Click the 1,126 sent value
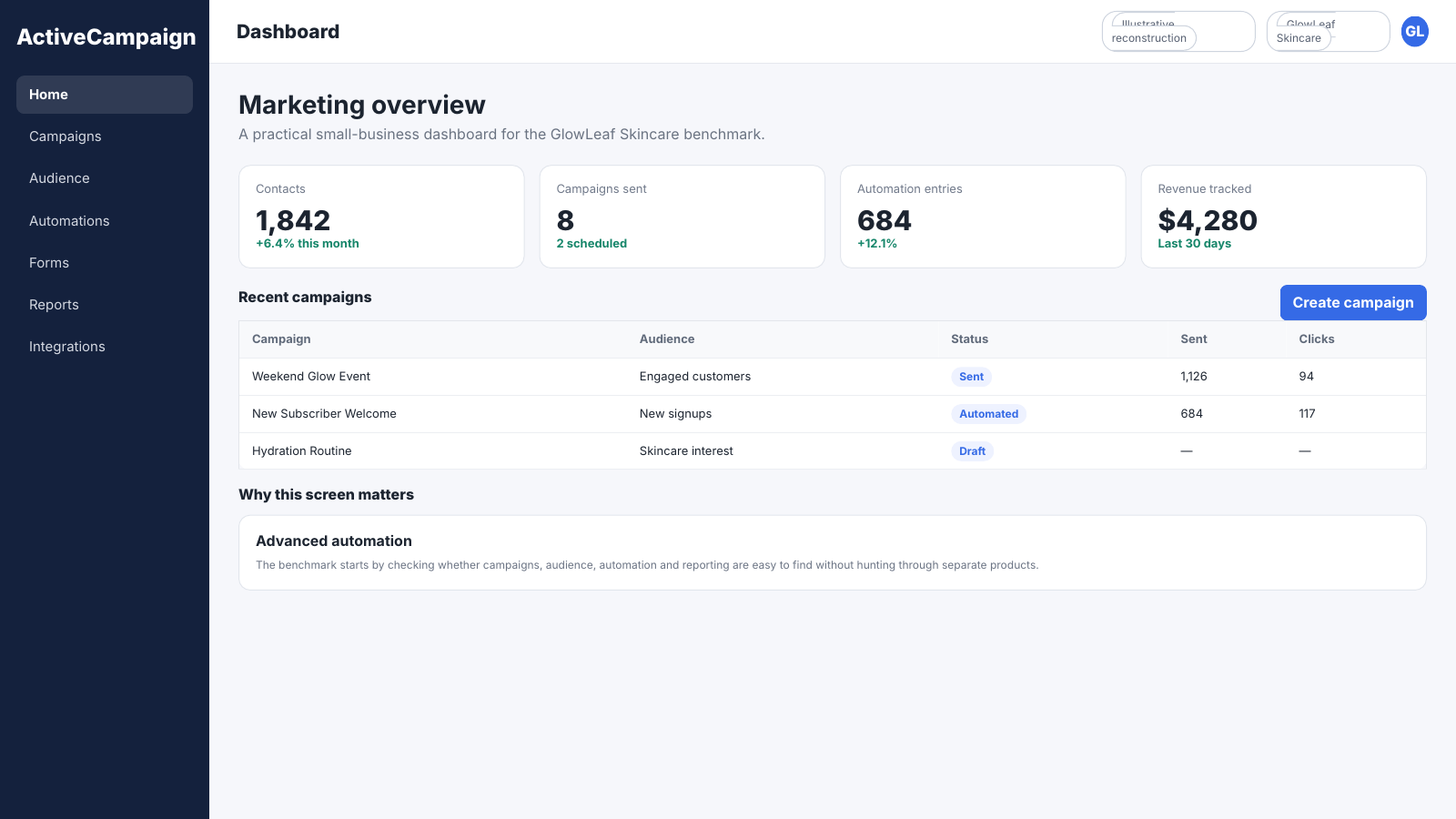 (1194, 377)
